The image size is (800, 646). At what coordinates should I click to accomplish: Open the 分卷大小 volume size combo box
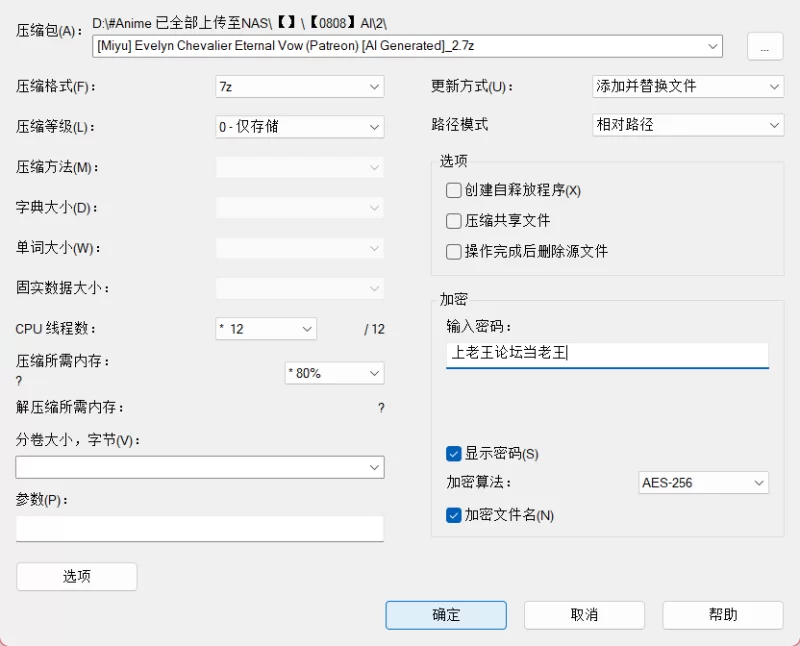pyautogui.click(x=200, y=467)
